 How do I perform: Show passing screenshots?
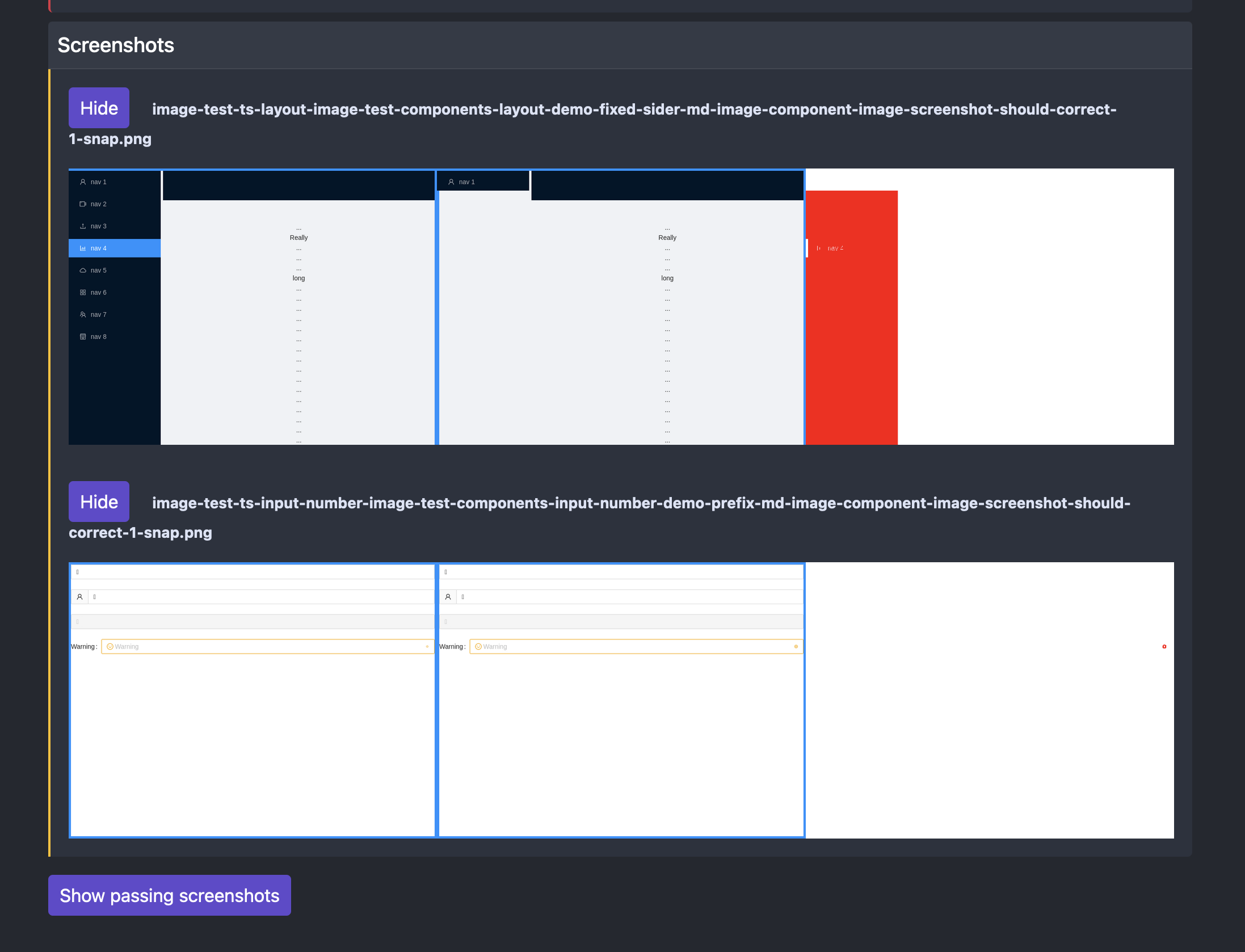[x=169, y=895]
